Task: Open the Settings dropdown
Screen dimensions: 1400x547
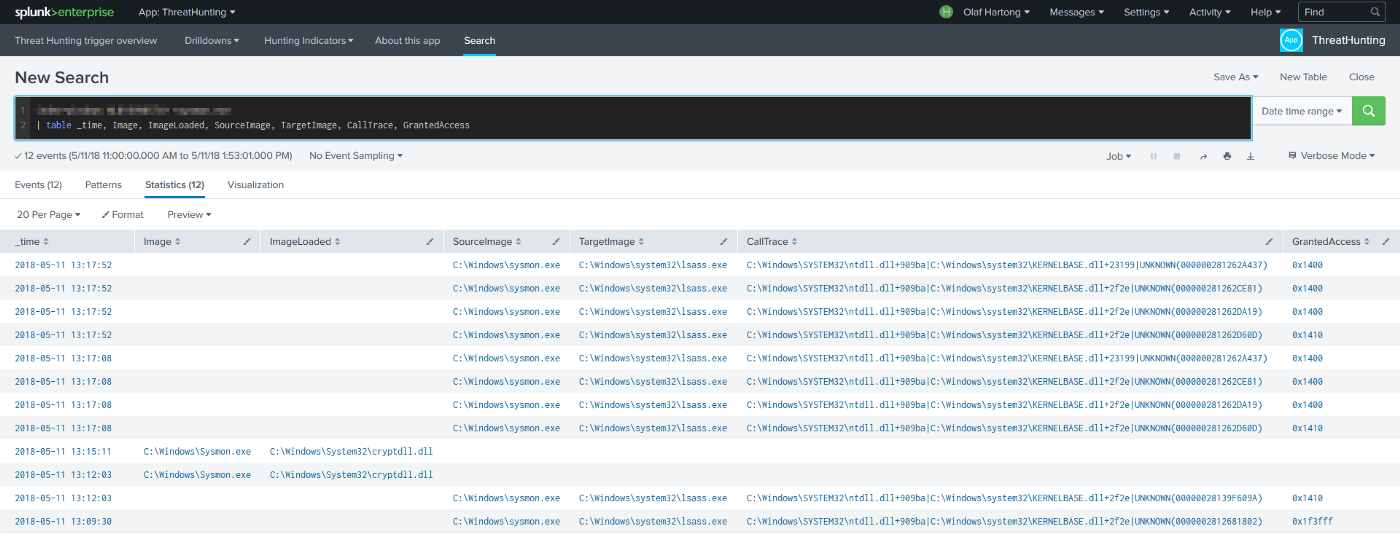Action: point(1146,12)
